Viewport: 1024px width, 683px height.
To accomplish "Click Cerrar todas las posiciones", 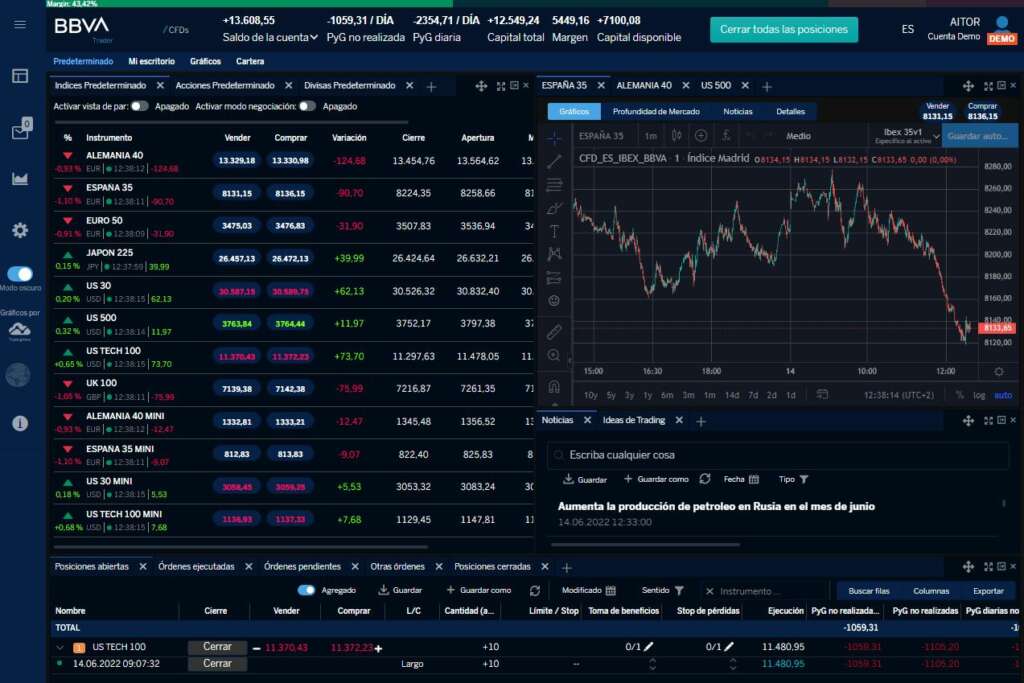I will pyautogui.click(x=784, y=29).
